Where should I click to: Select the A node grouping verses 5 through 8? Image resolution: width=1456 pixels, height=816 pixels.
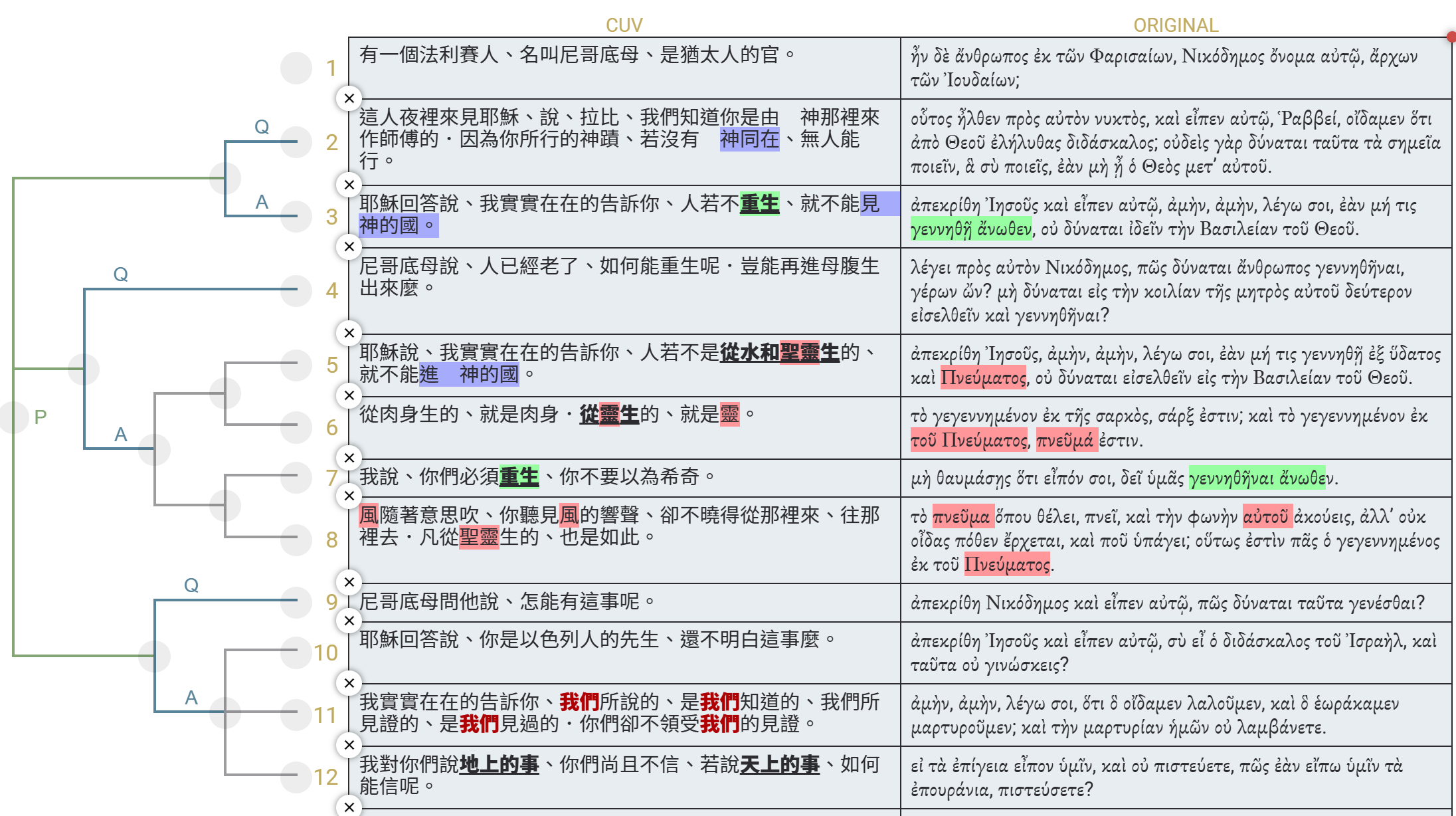(x=154, y=449)
